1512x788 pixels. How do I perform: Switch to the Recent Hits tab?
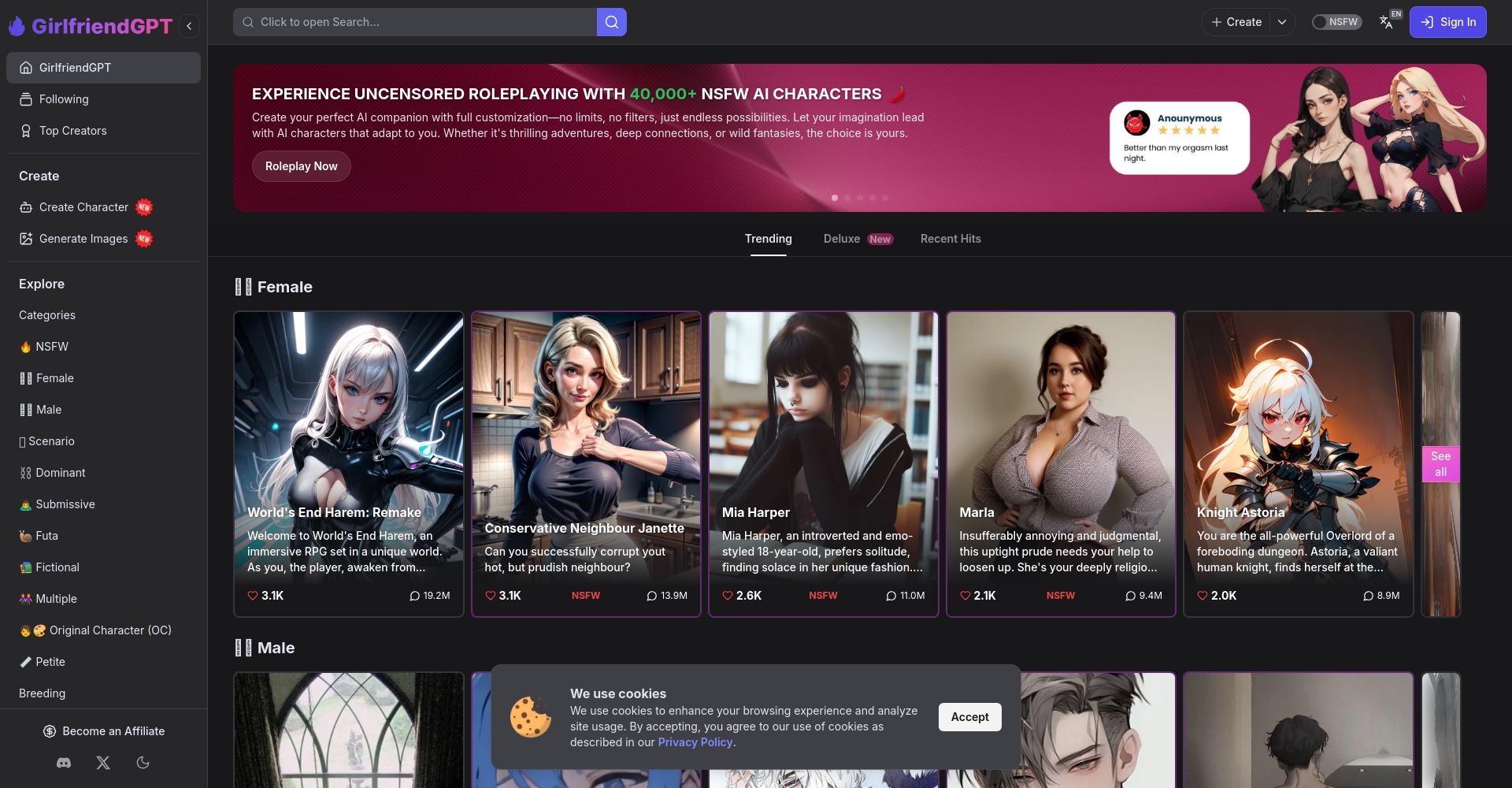[951, 239]
